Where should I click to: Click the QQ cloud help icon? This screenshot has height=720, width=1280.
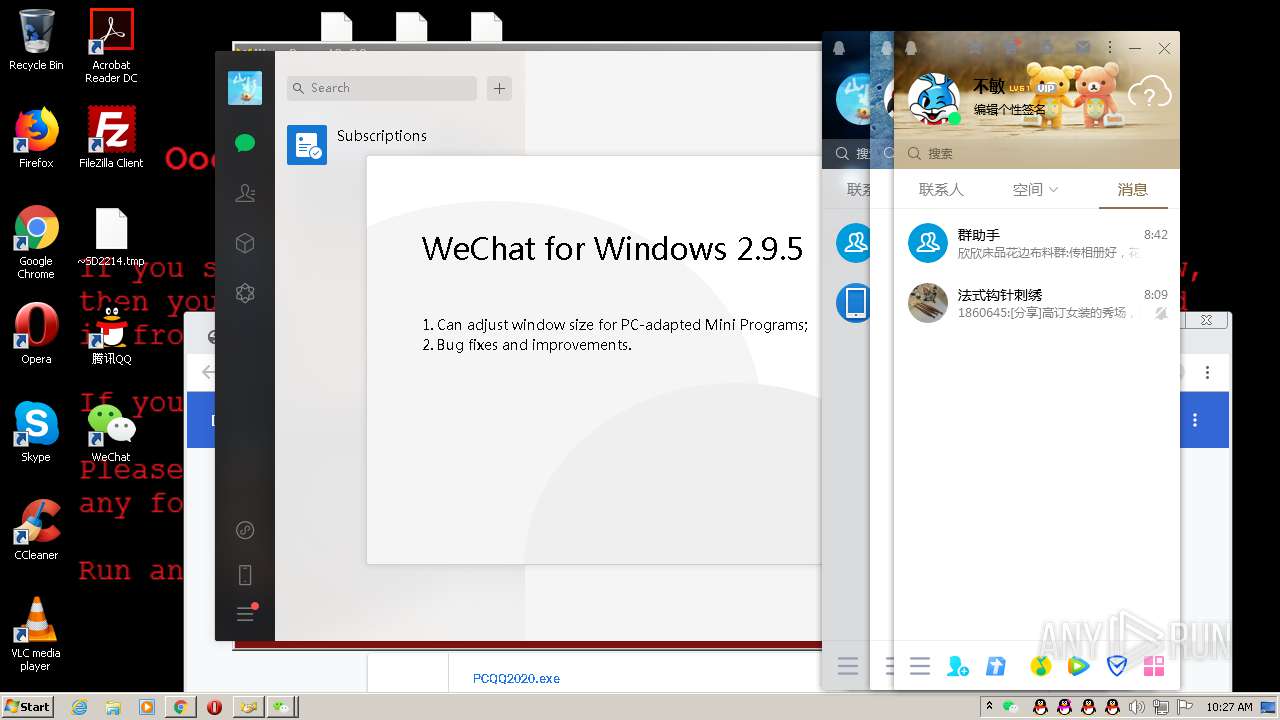coord(1149,94)
